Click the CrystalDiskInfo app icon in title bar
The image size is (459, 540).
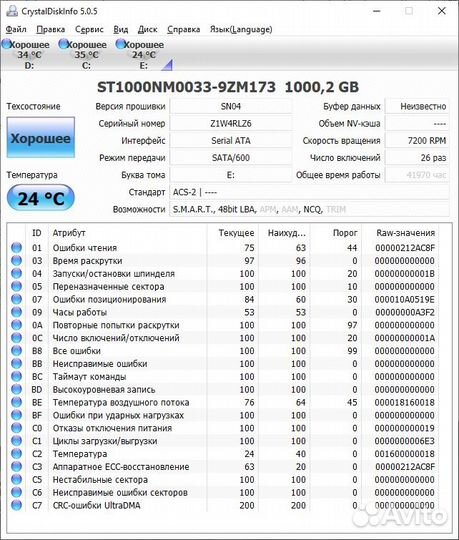[x=12, y=11]
